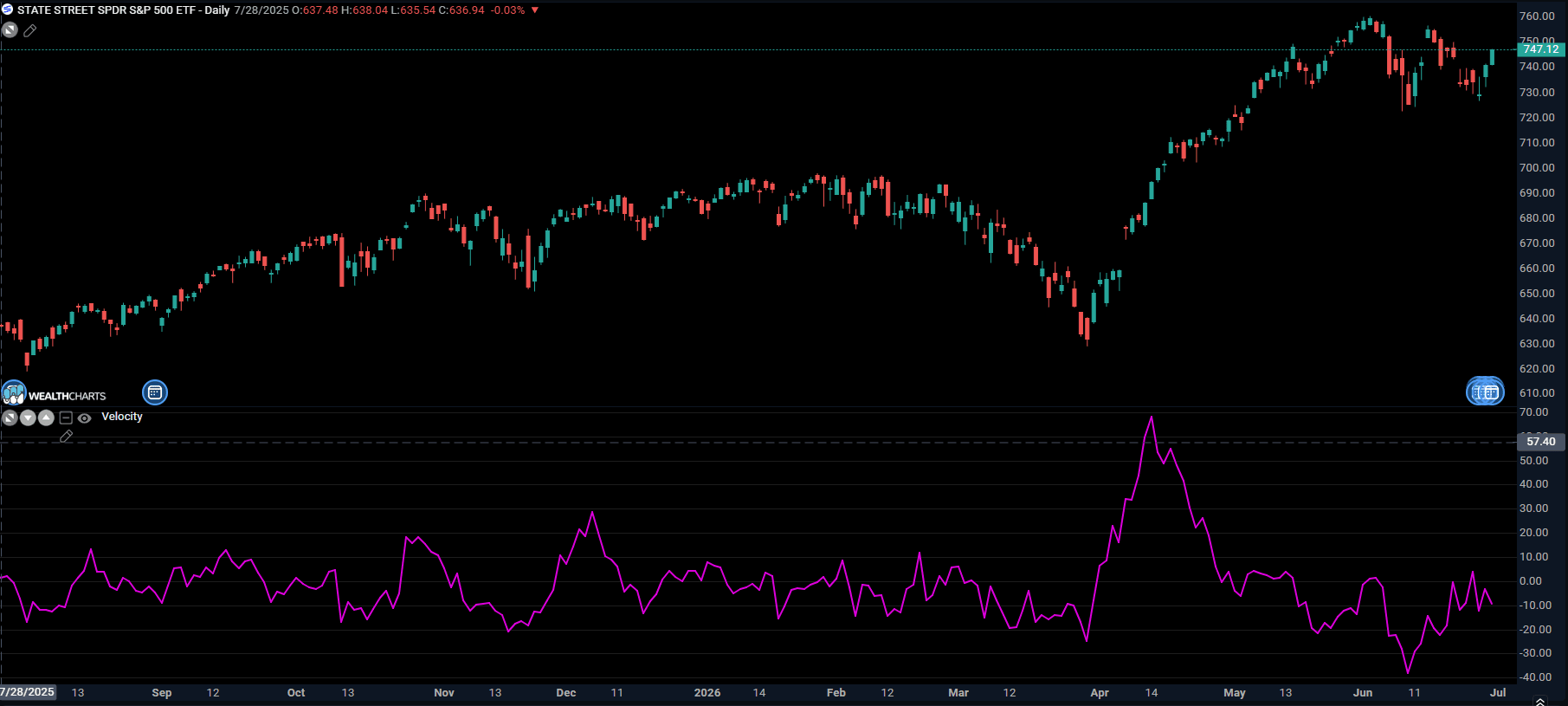This screenshot has height=706, width=1568.
Task: Click the 'Nov' label on time axis
Action: coord(444,693)
